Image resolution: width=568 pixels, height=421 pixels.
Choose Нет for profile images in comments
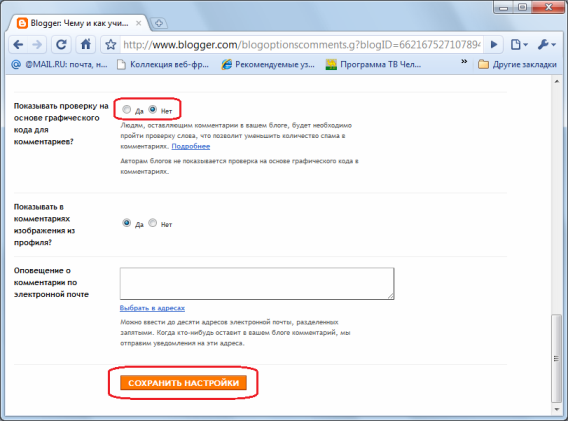[x=153, y=223]
